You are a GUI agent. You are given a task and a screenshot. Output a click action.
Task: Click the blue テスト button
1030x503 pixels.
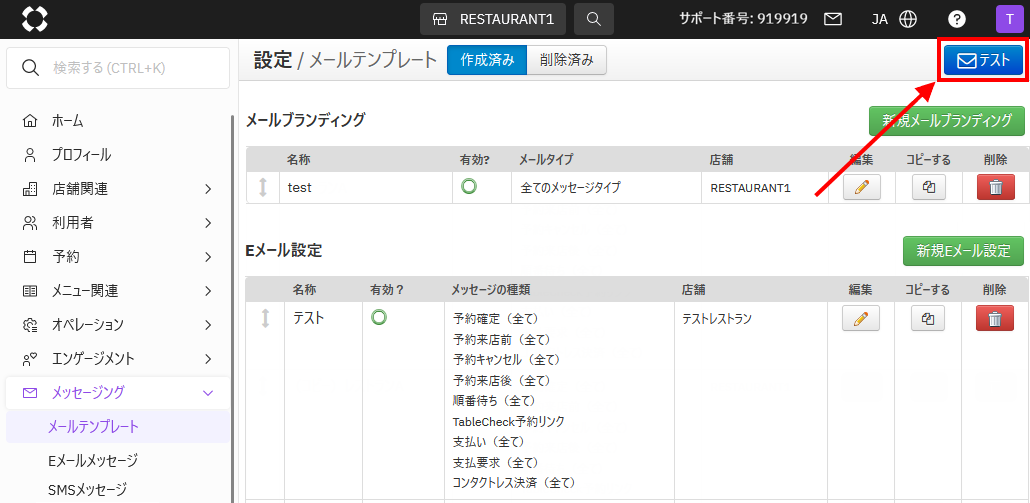pos(983,60)
